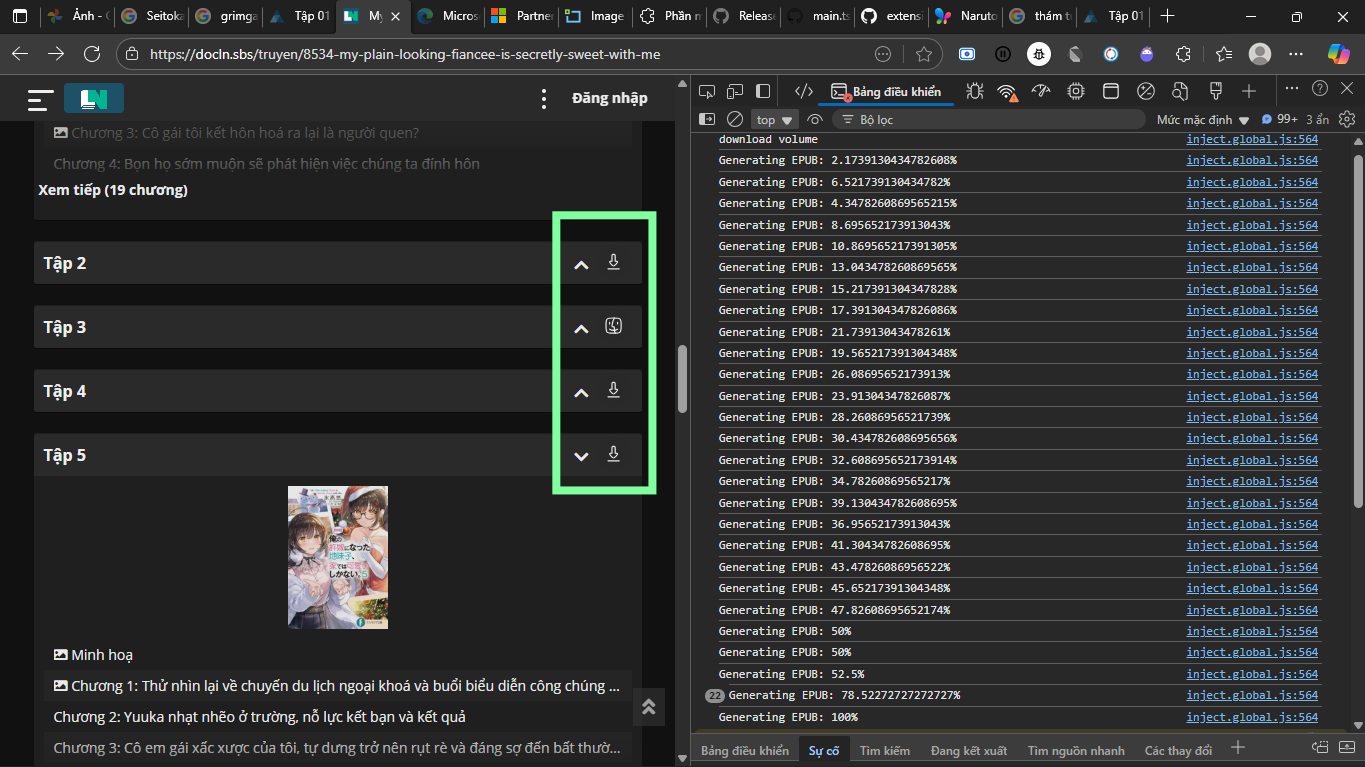Activate the DevTools inspect element picker

pyautogui.click(x=707, y=92)
